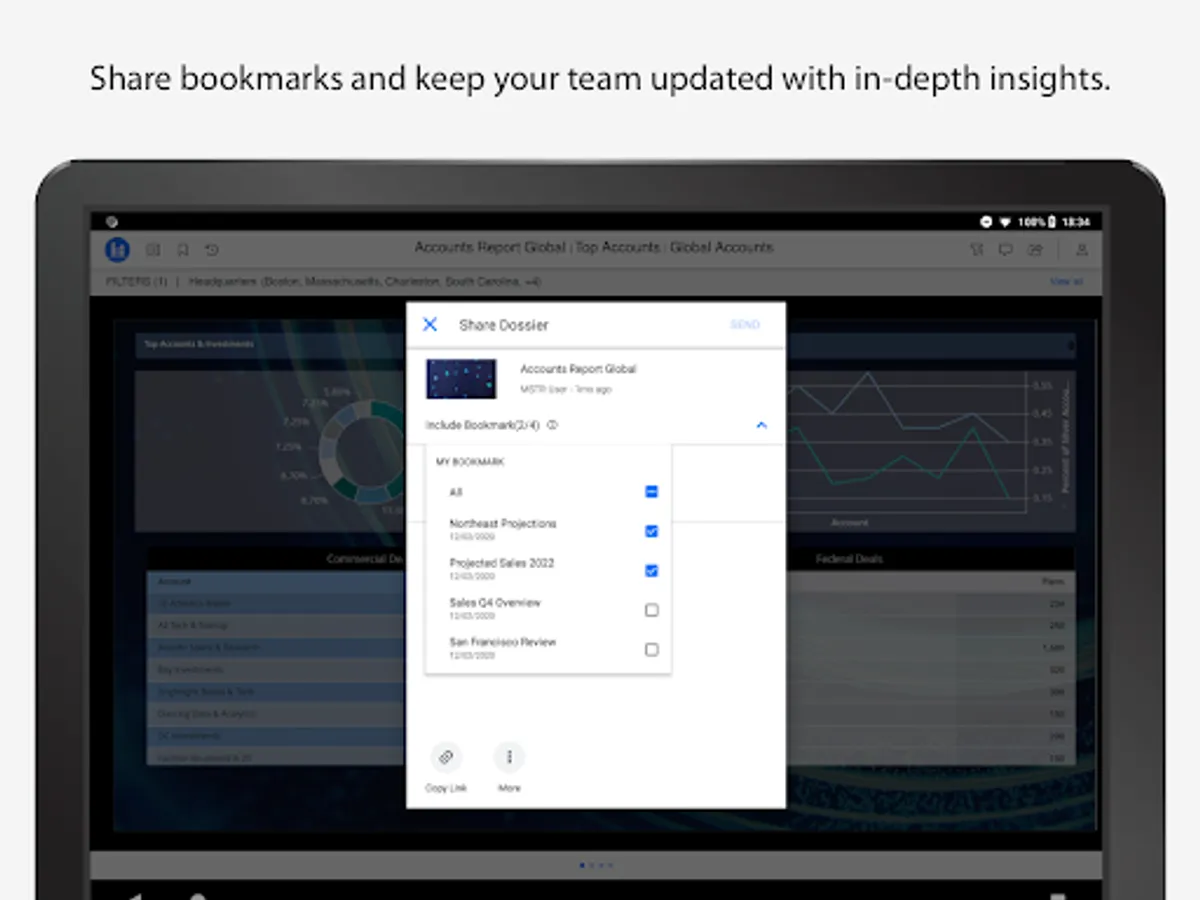Tap the do-not-disturb status icon
The height and width of the screenshot is (900, 1200).
click(987, 221)
